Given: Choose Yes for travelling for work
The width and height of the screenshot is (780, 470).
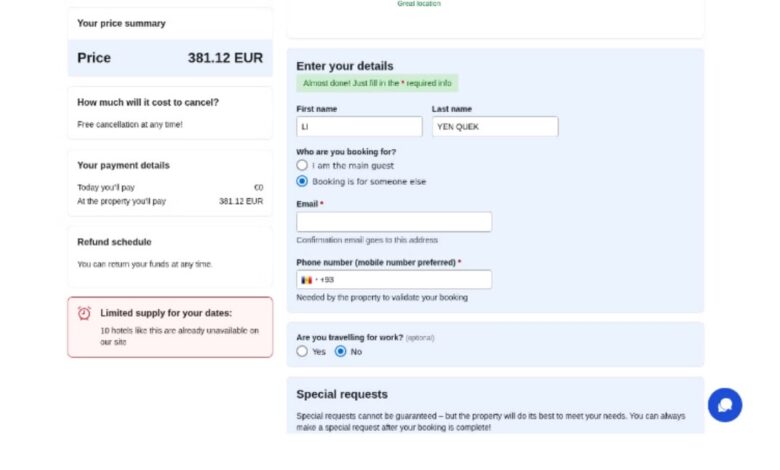Looking at the screenshot, I should (x=302, y=351).
